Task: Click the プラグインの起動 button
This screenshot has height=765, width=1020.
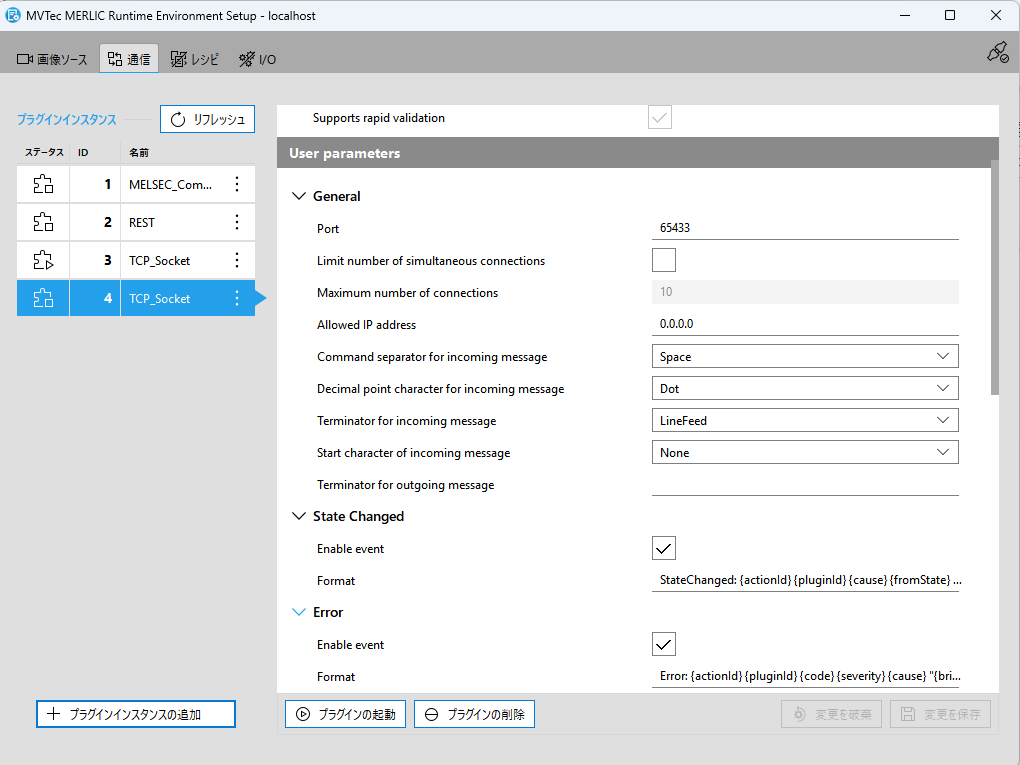Action: (345, 714)
